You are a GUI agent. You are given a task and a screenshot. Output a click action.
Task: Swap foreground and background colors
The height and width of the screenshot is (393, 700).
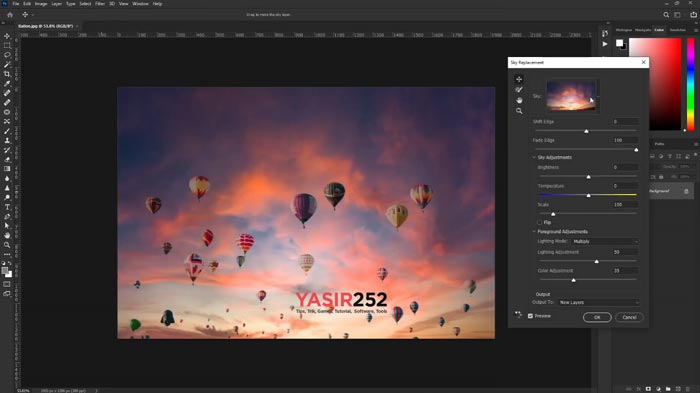coord(11,263)
